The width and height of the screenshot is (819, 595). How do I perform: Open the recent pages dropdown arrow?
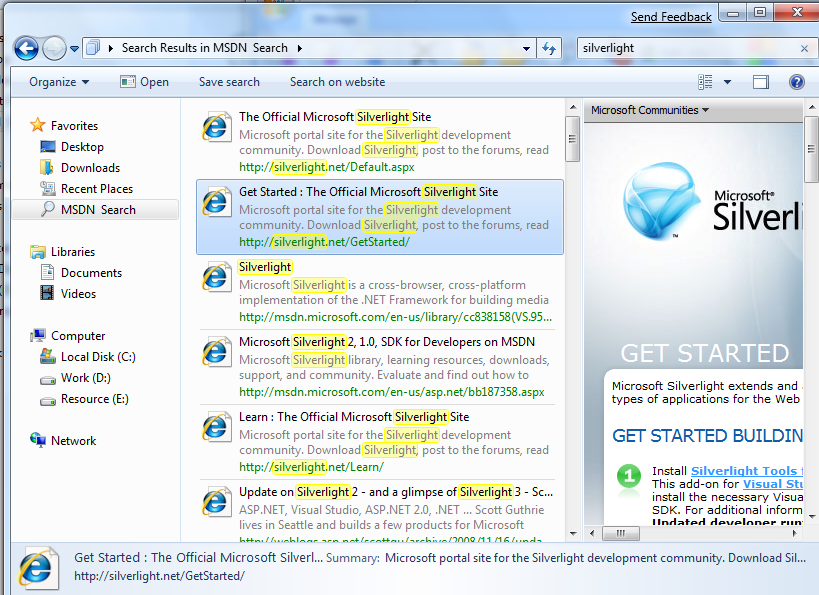[75, 49]
